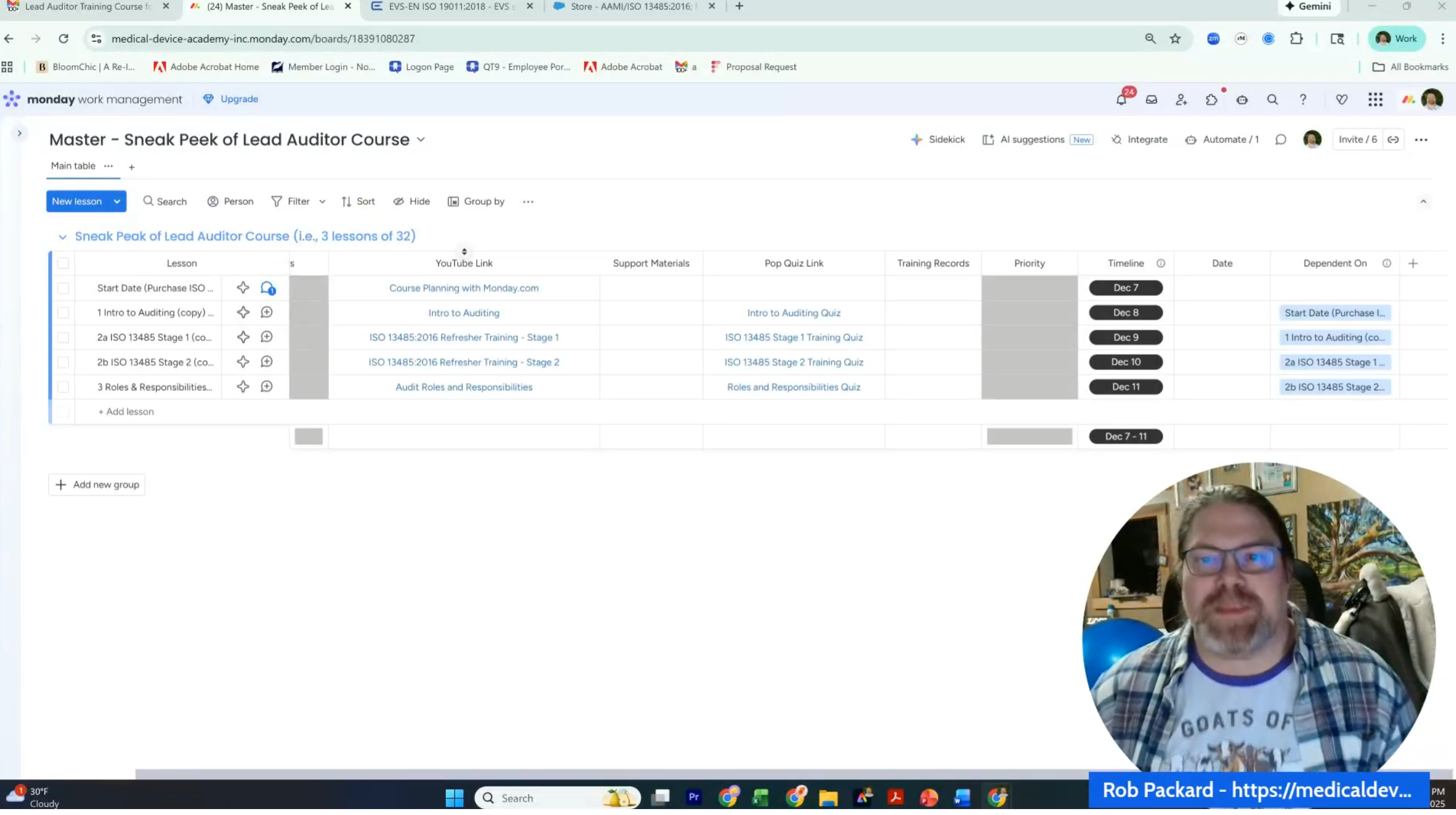Switch to the Main table tab
The image size is (1456, 815).
tap(73, 166)
